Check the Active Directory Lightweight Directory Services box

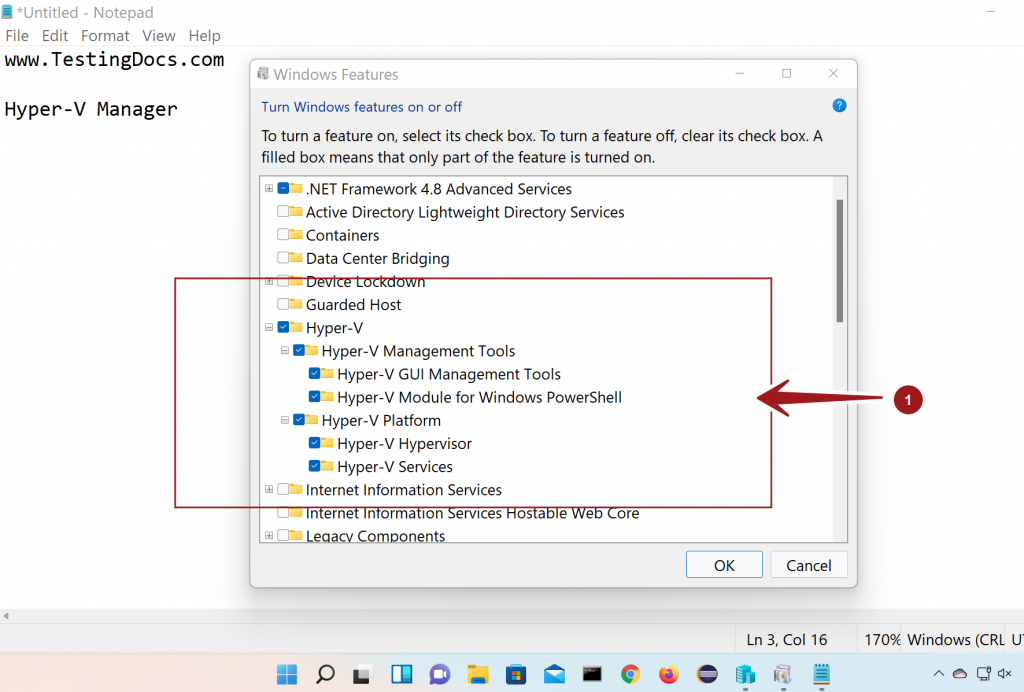click(283, 212)
